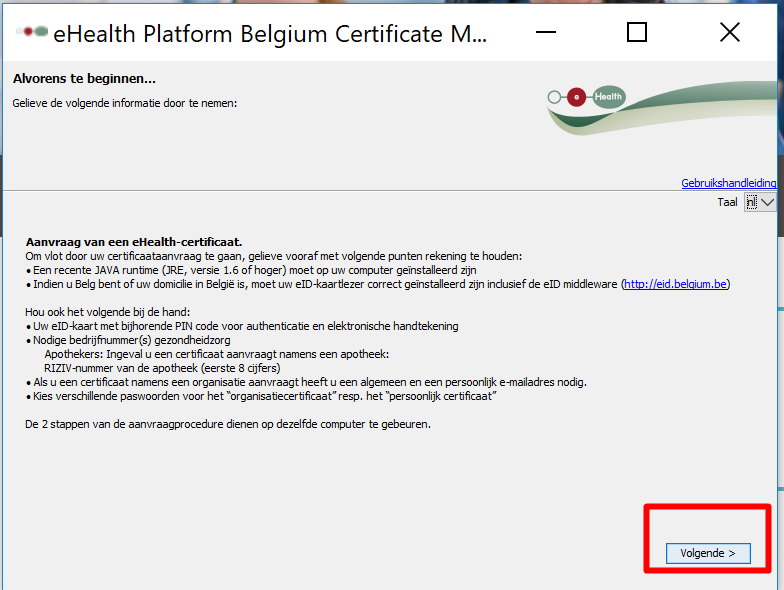
Task: Close the eHealth Certificate Manager window
Action: (x=730, y=32)
